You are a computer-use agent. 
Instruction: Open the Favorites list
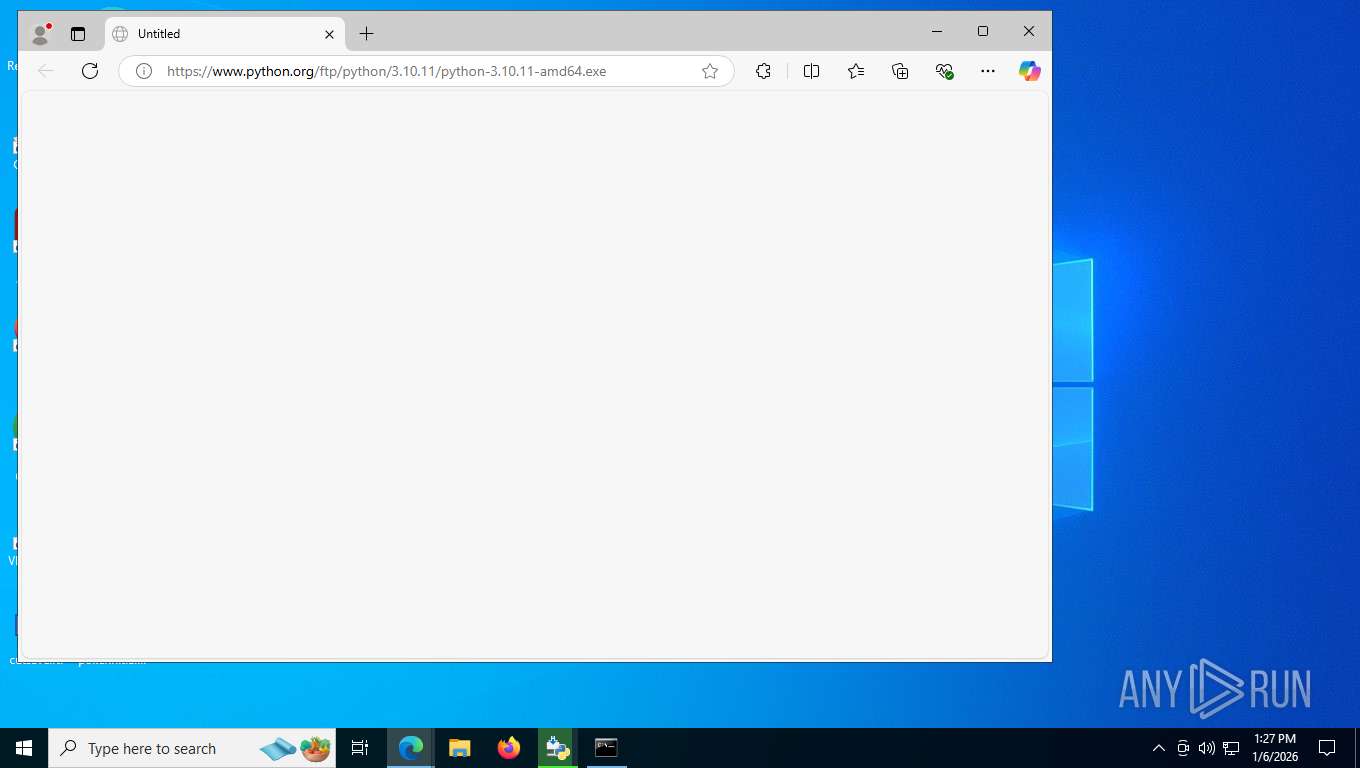(x=856, y=71)
